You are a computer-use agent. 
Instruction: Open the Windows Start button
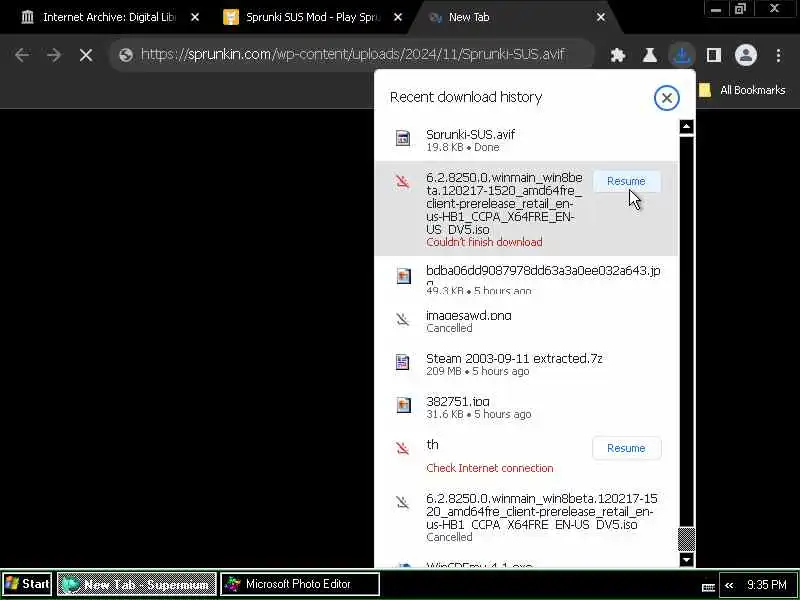(27, 584)
